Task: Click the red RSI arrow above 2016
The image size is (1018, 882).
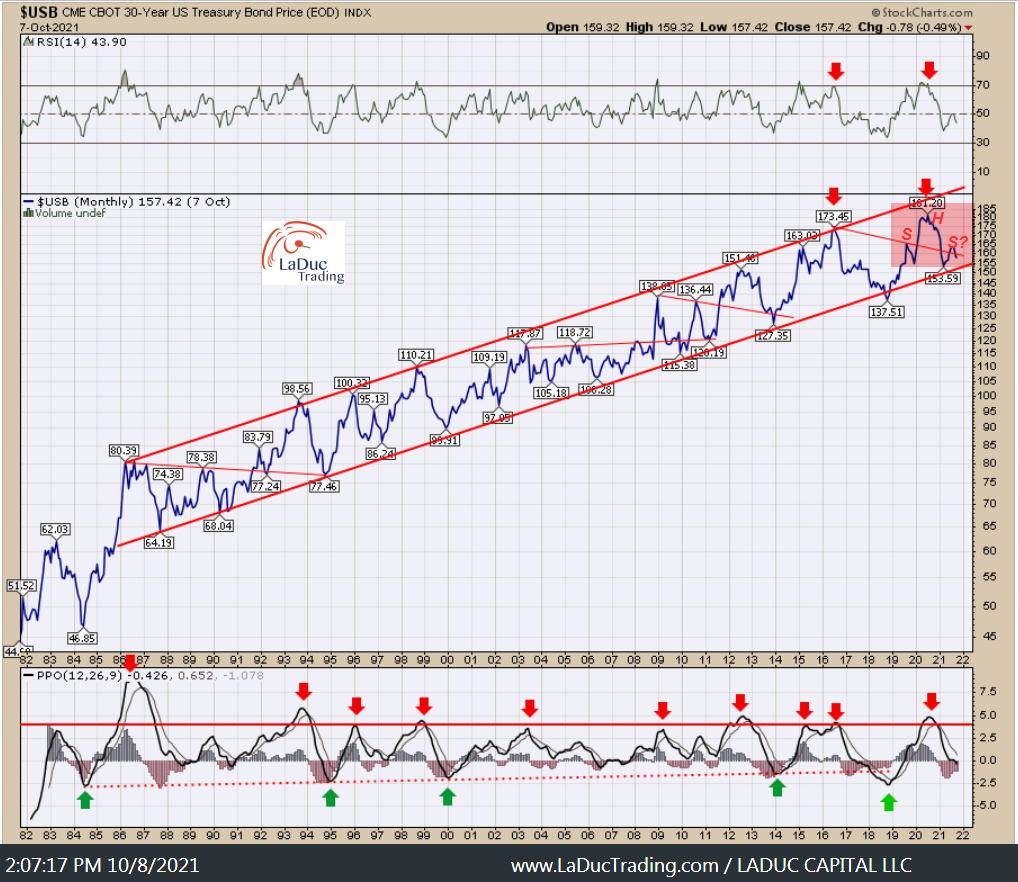Action: 836,71
